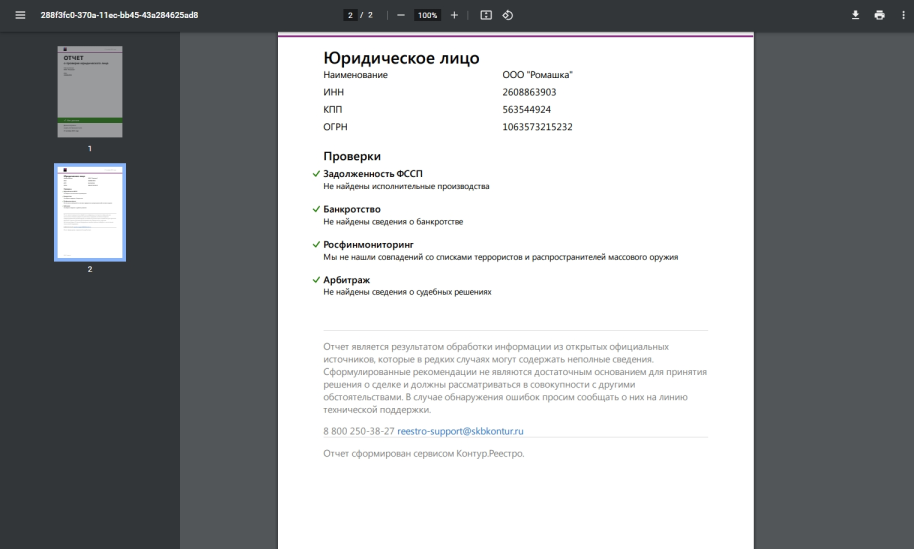The image size is (914, 549).
Task: Rotate the document counterclockwise
Action: coord(508,15)
